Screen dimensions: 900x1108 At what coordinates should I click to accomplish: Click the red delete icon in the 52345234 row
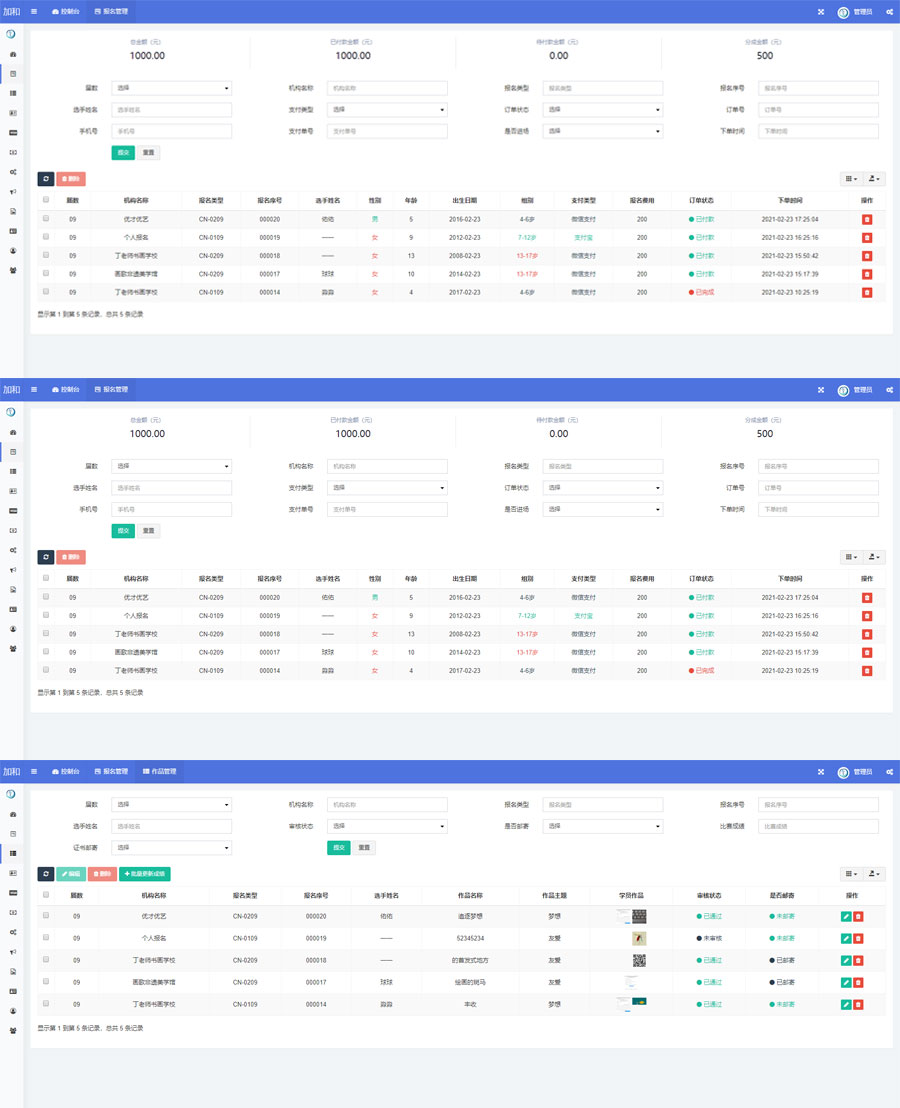(858, 938)
